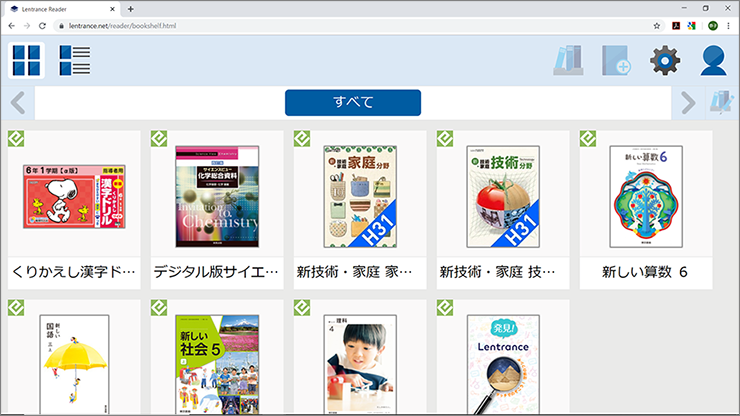740x416 pixels.
Task: Click green badge on chemistry book card
Action: pos(159,139)
